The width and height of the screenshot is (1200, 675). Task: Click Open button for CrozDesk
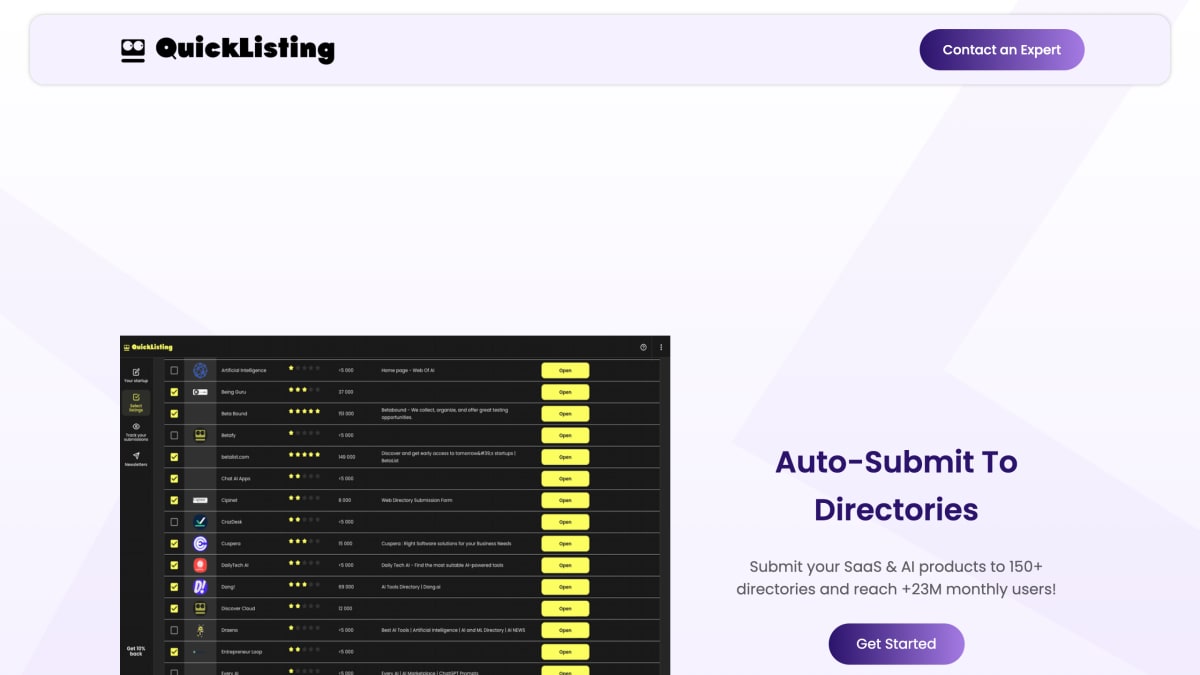click(565, 522)
